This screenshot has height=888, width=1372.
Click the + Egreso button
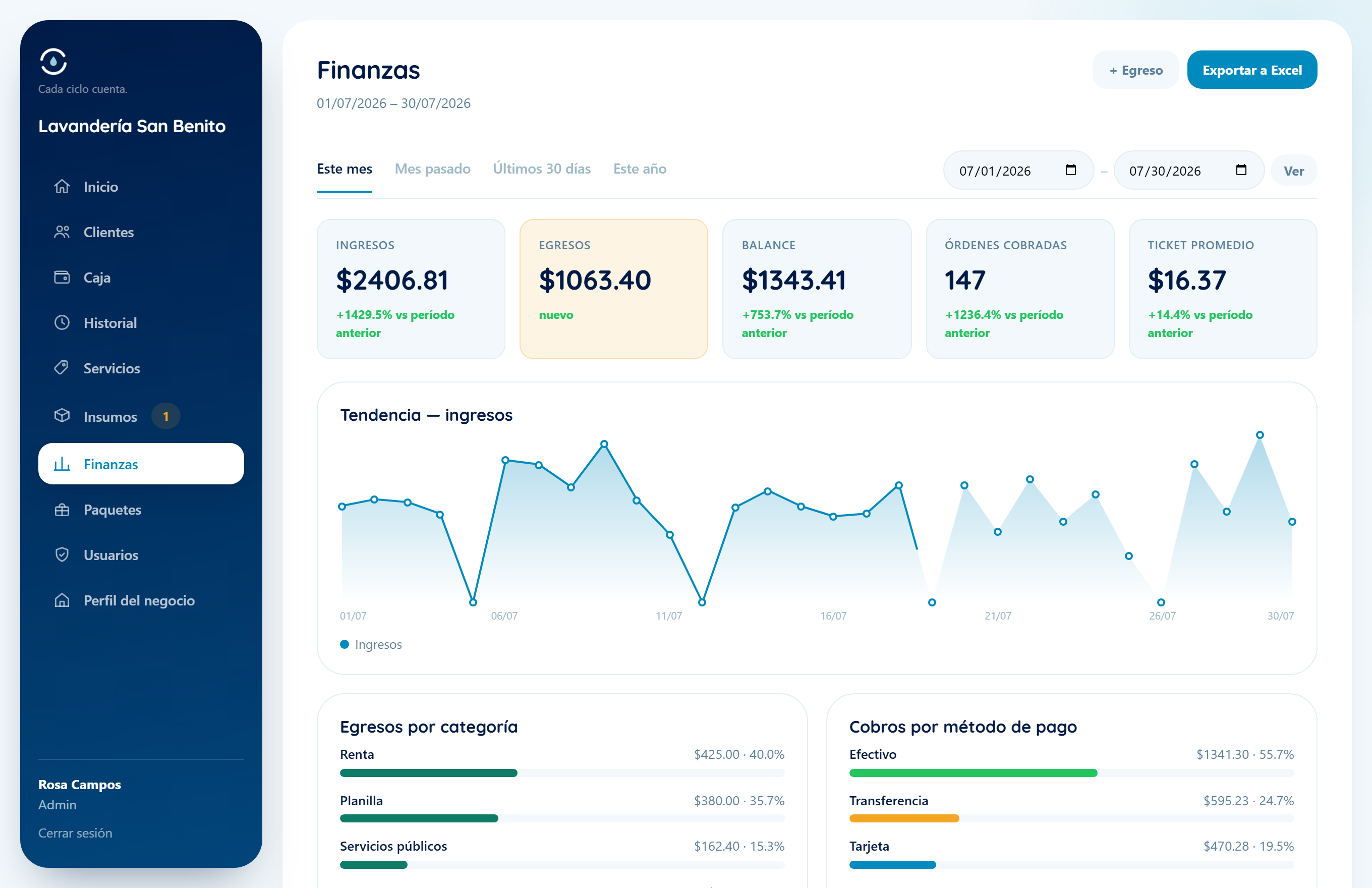[1135, 70]
